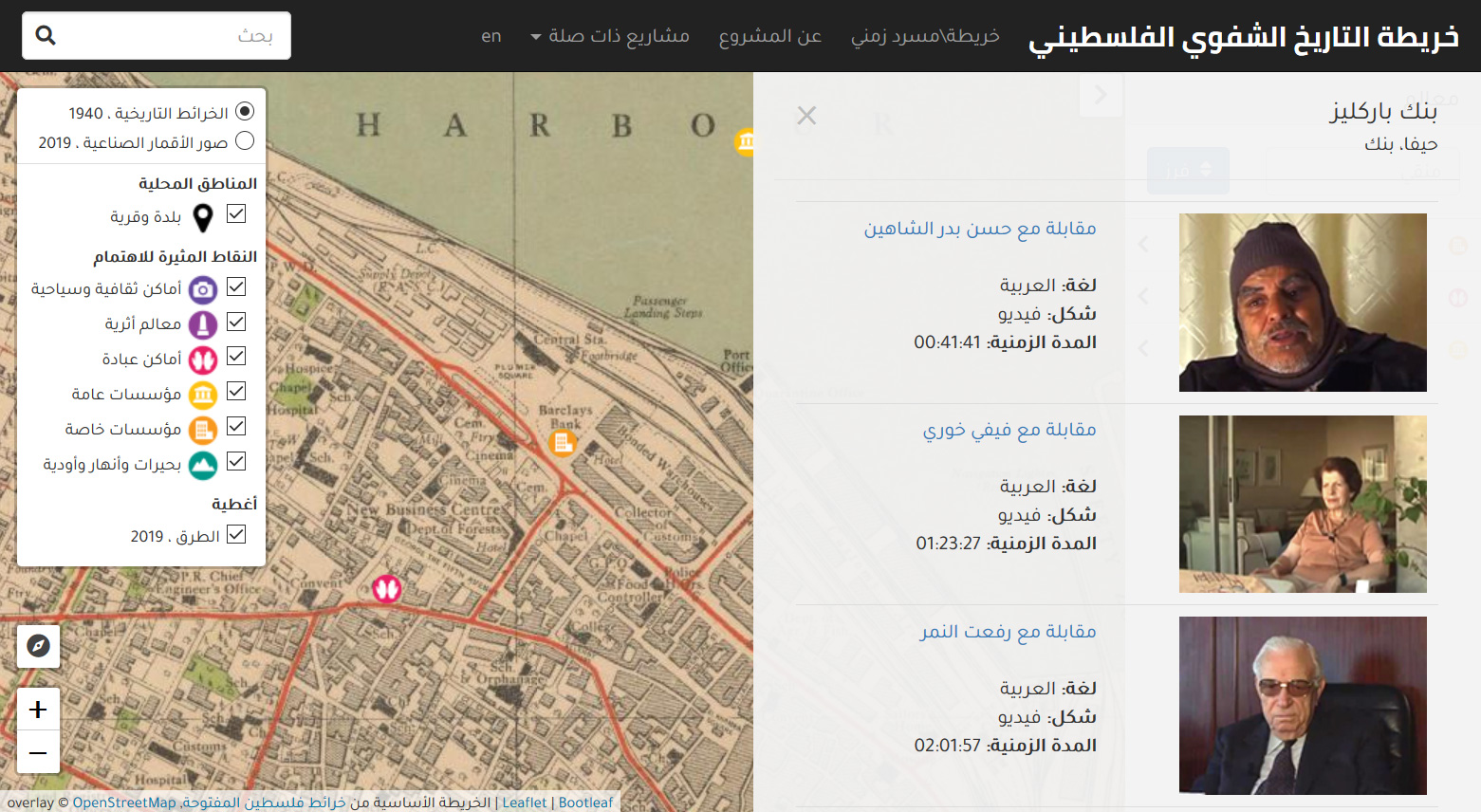Viewport: 1481px width, 812px height.
Task: Open the عن المشروع menu item
Action: click(769, 36)
